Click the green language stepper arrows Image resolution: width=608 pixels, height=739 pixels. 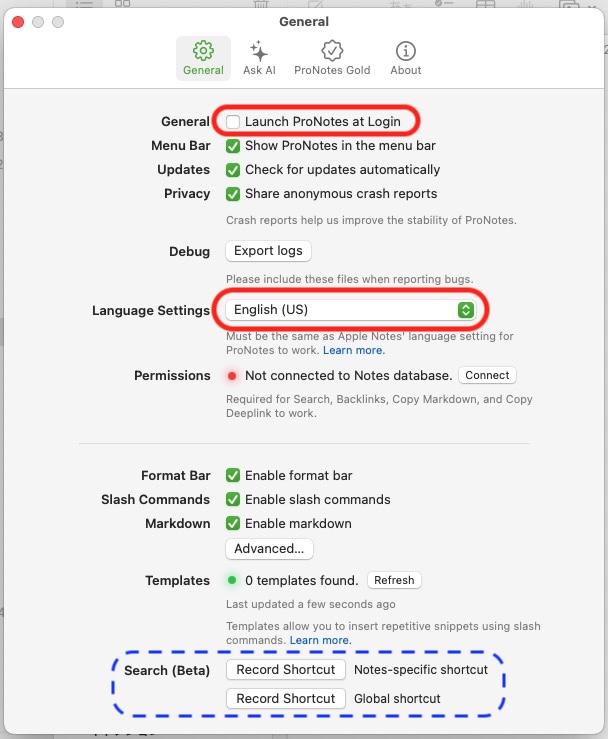466,310
